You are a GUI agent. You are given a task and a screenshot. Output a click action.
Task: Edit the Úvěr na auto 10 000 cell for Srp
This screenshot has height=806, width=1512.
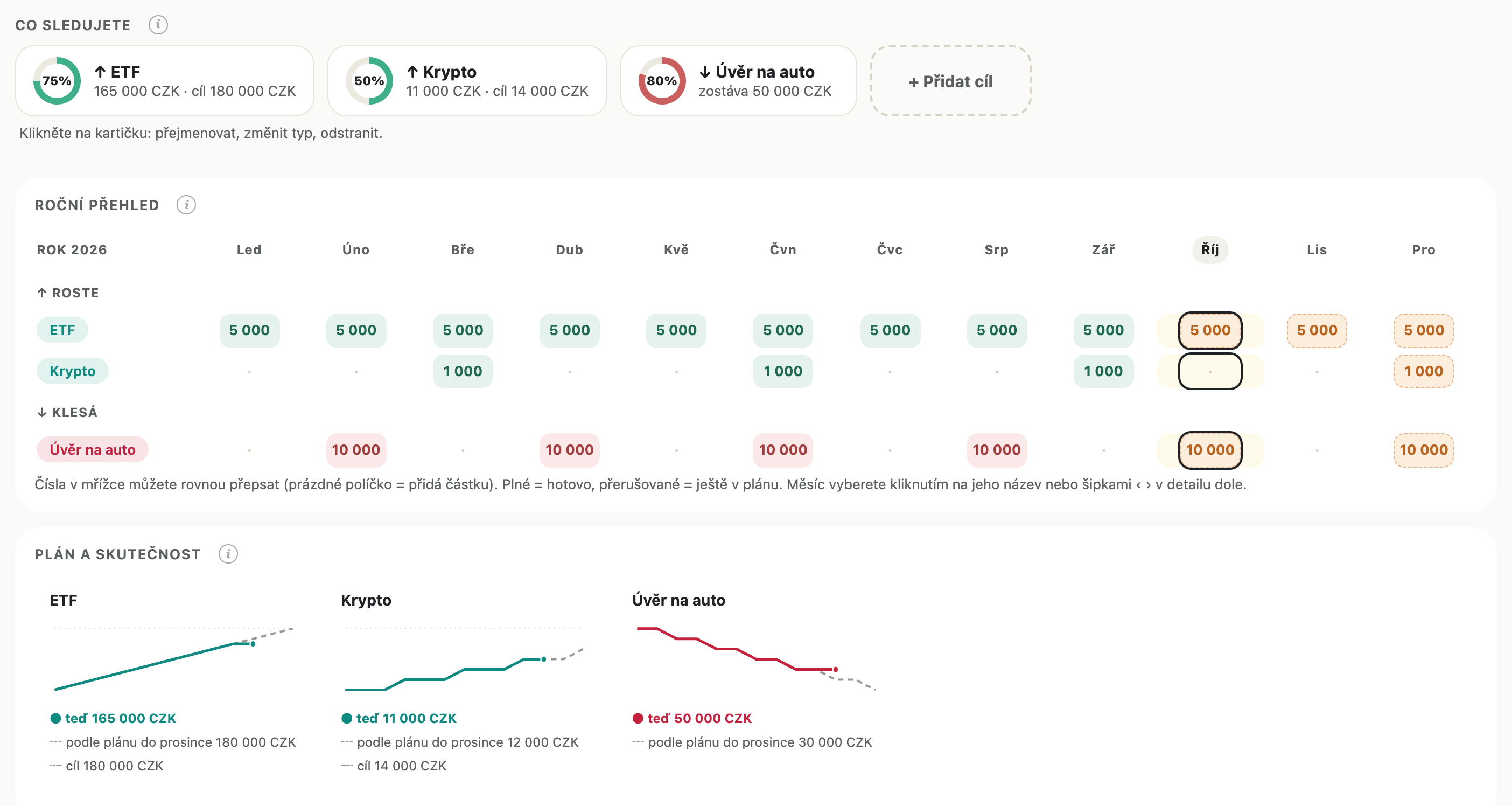click(997, 450)
